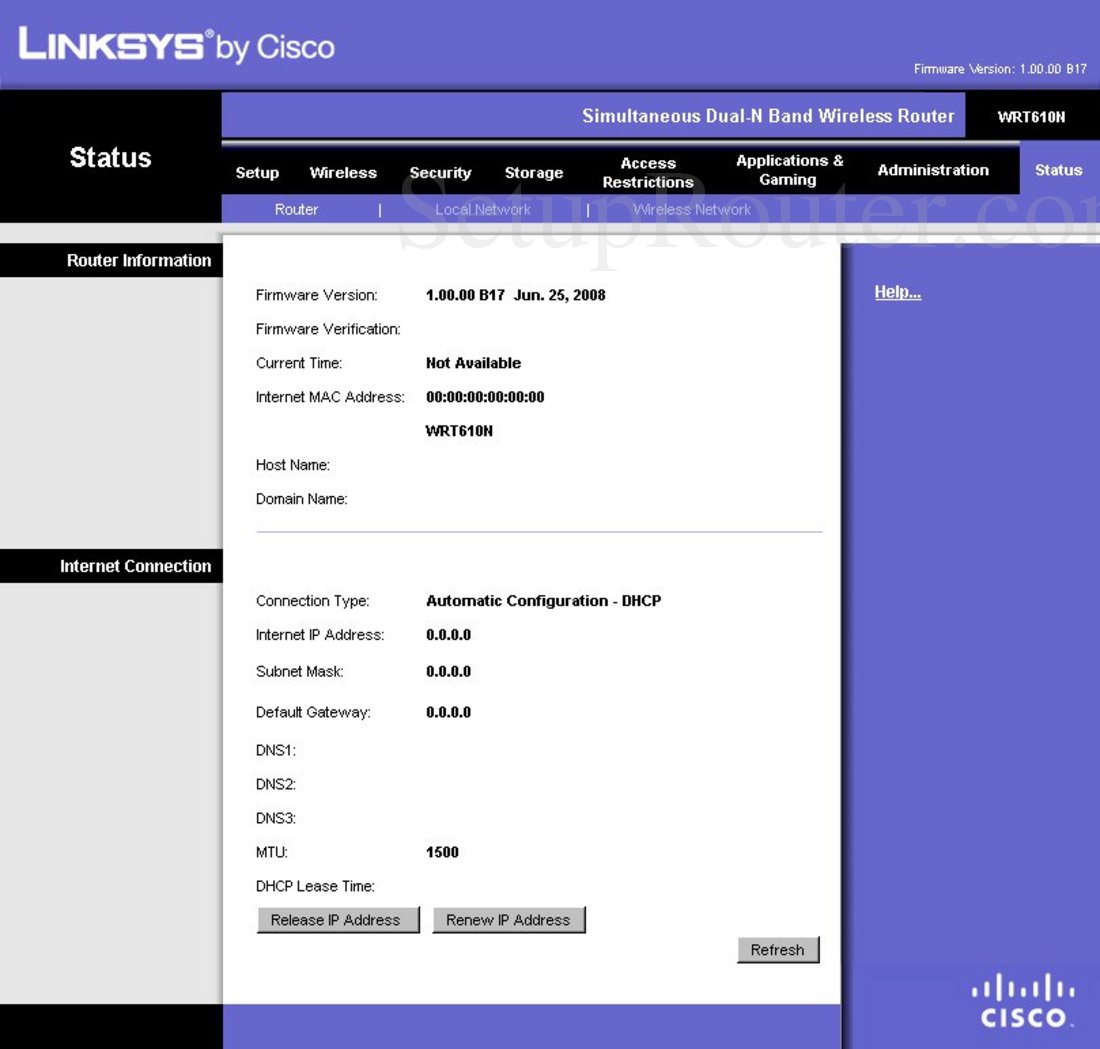1100x1049 pixels.
Task: Select the MAC address 00:00:00:00:00:00
Action: [485, 397]
